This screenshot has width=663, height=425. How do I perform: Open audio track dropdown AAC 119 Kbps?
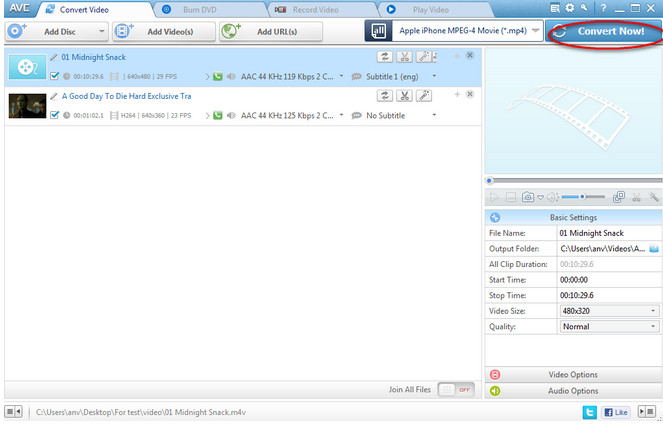click(x=341, y=77)
